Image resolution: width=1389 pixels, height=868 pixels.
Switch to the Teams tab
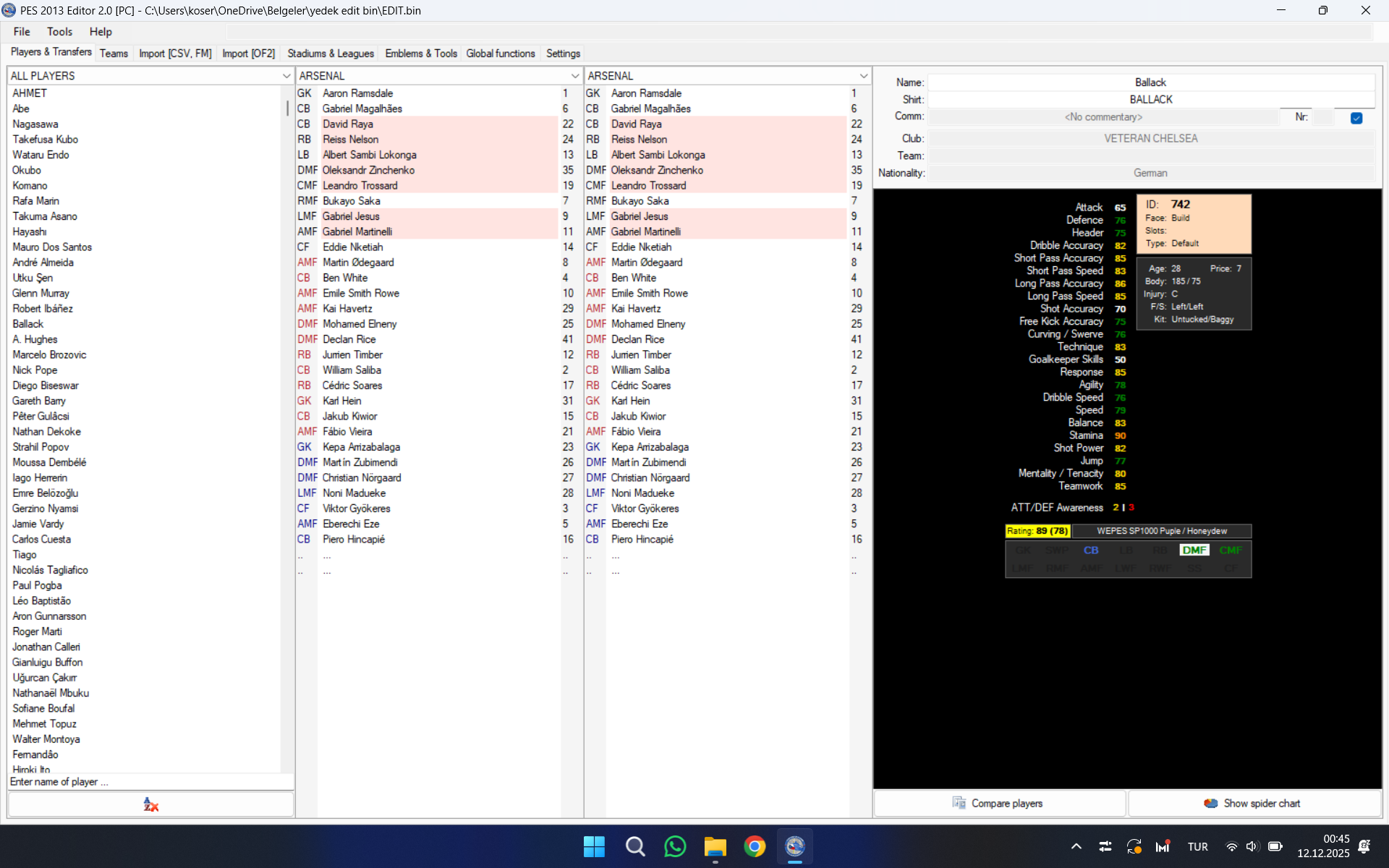click(114, 54)
